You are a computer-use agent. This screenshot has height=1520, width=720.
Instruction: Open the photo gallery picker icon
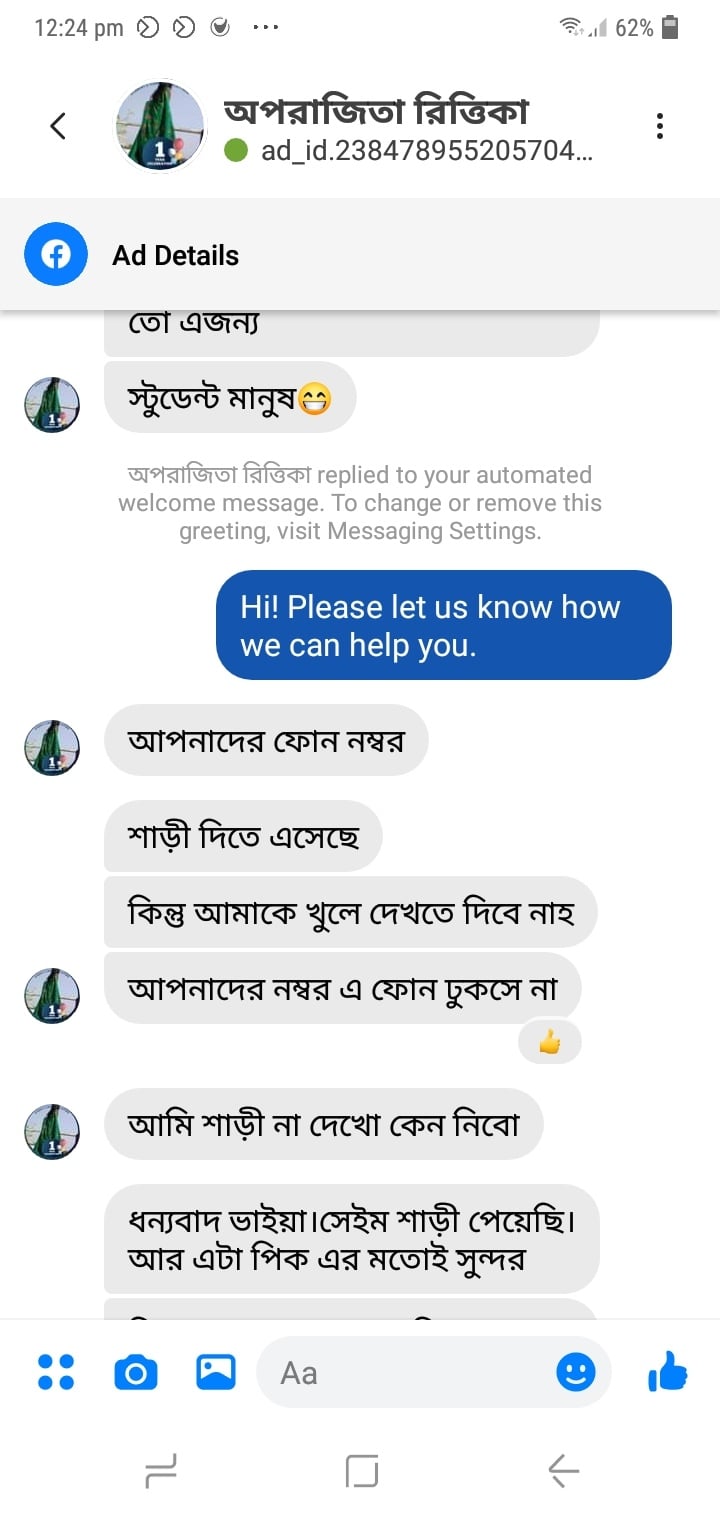216,1372
